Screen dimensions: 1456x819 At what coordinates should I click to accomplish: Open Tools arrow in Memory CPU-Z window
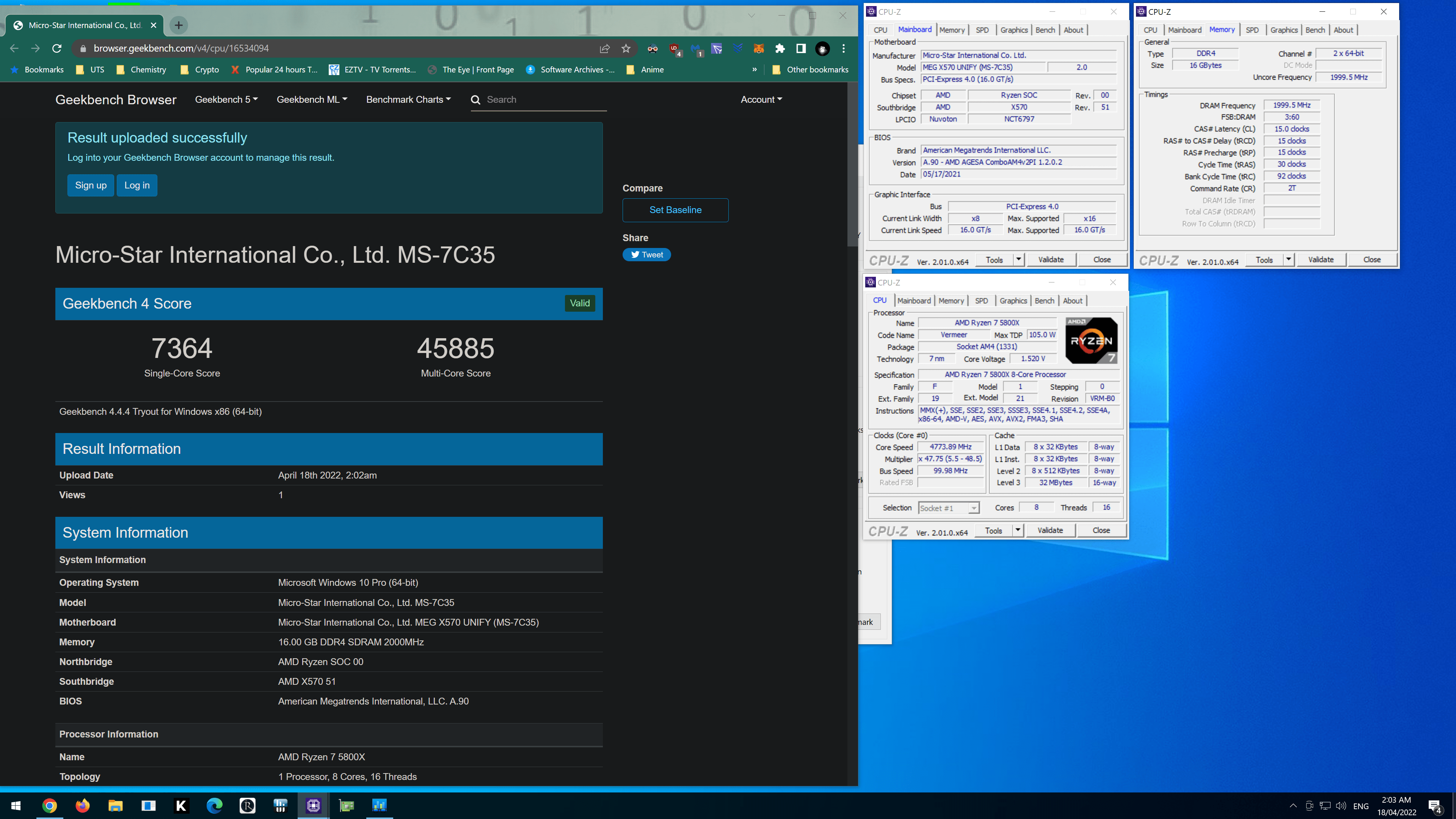click(x=1289, y=259)
